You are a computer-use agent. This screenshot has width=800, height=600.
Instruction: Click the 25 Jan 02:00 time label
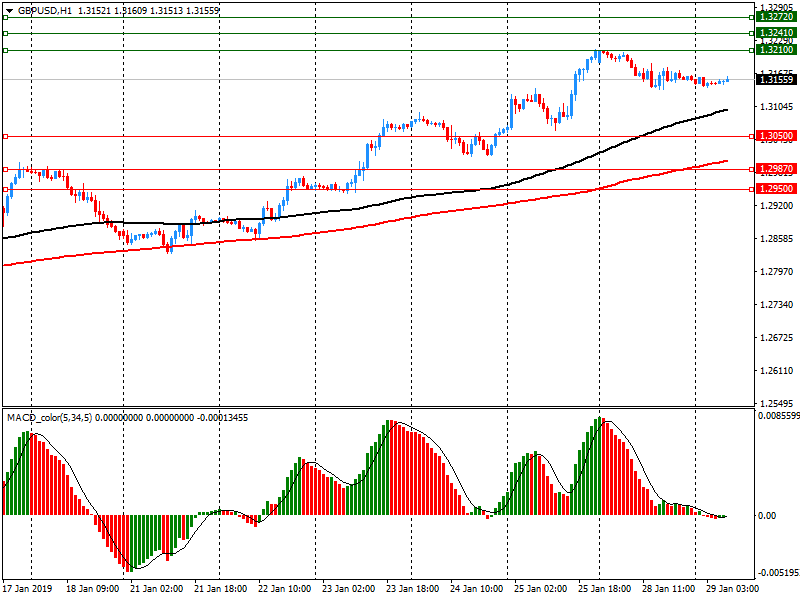click(540, 588)
